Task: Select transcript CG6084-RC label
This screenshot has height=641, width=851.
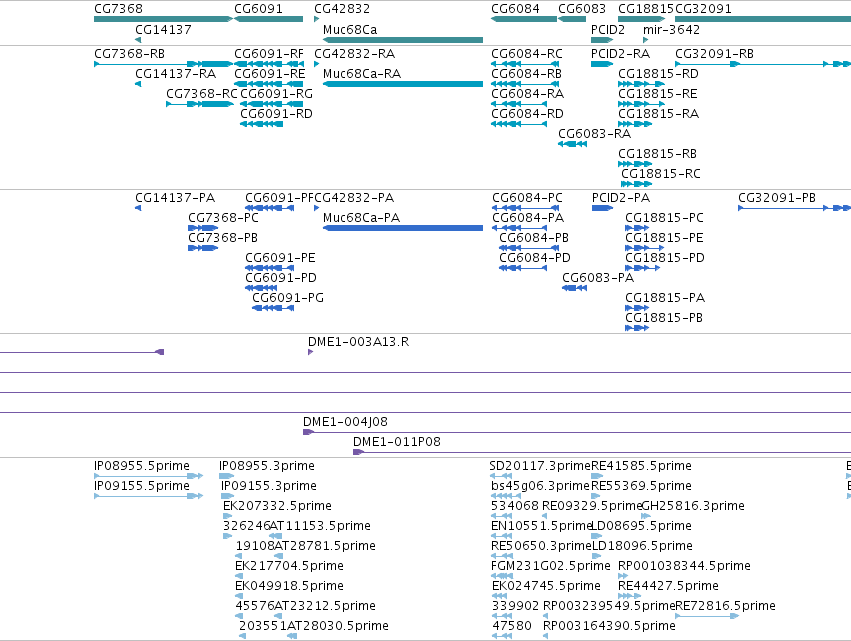Action: [527, 54]
